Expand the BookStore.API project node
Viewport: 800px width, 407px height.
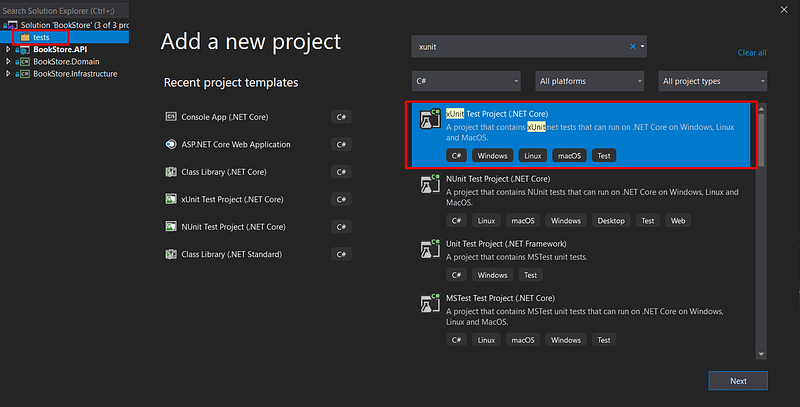9,49
